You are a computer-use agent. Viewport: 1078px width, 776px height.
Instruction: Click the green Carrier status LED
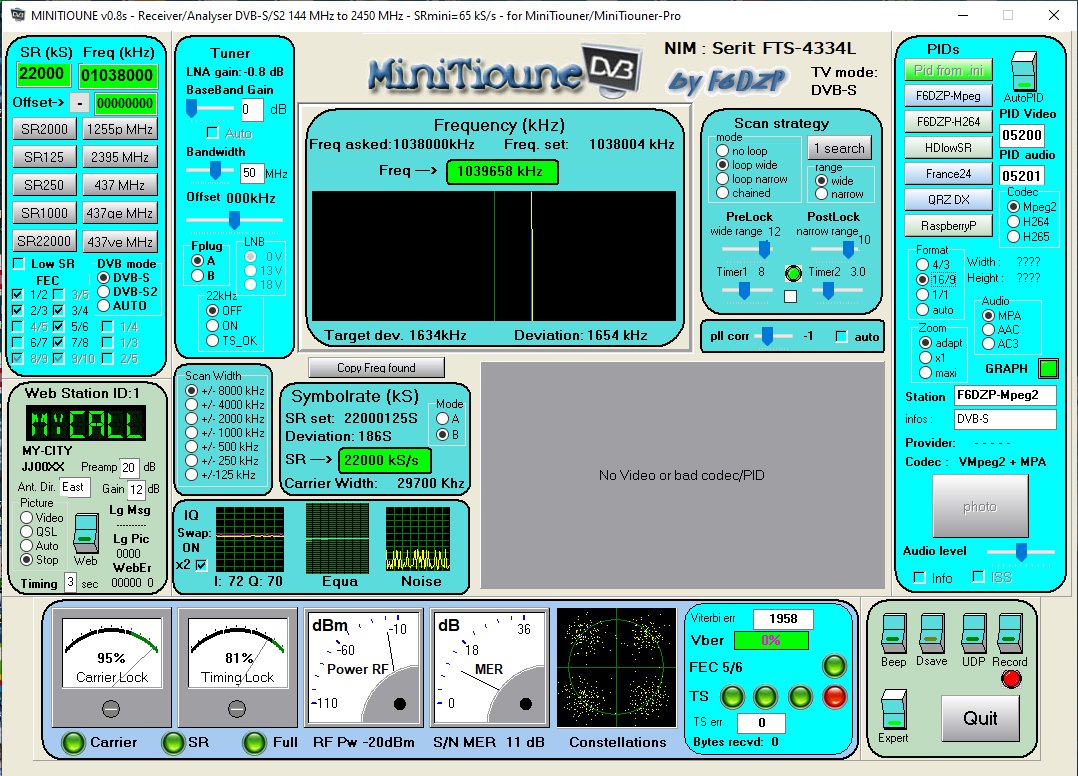(74, 742)
